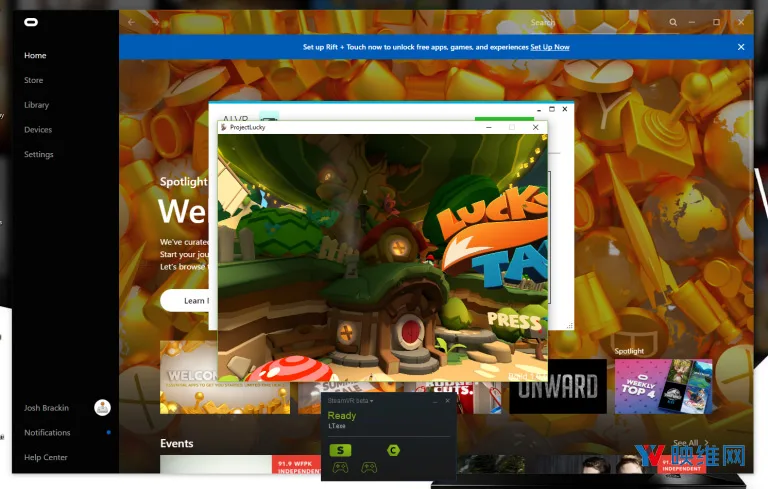The height and width of the screenshot is (489, 768).
Task: Open the SteamVR beta dropdown menu
Action: 350,401
